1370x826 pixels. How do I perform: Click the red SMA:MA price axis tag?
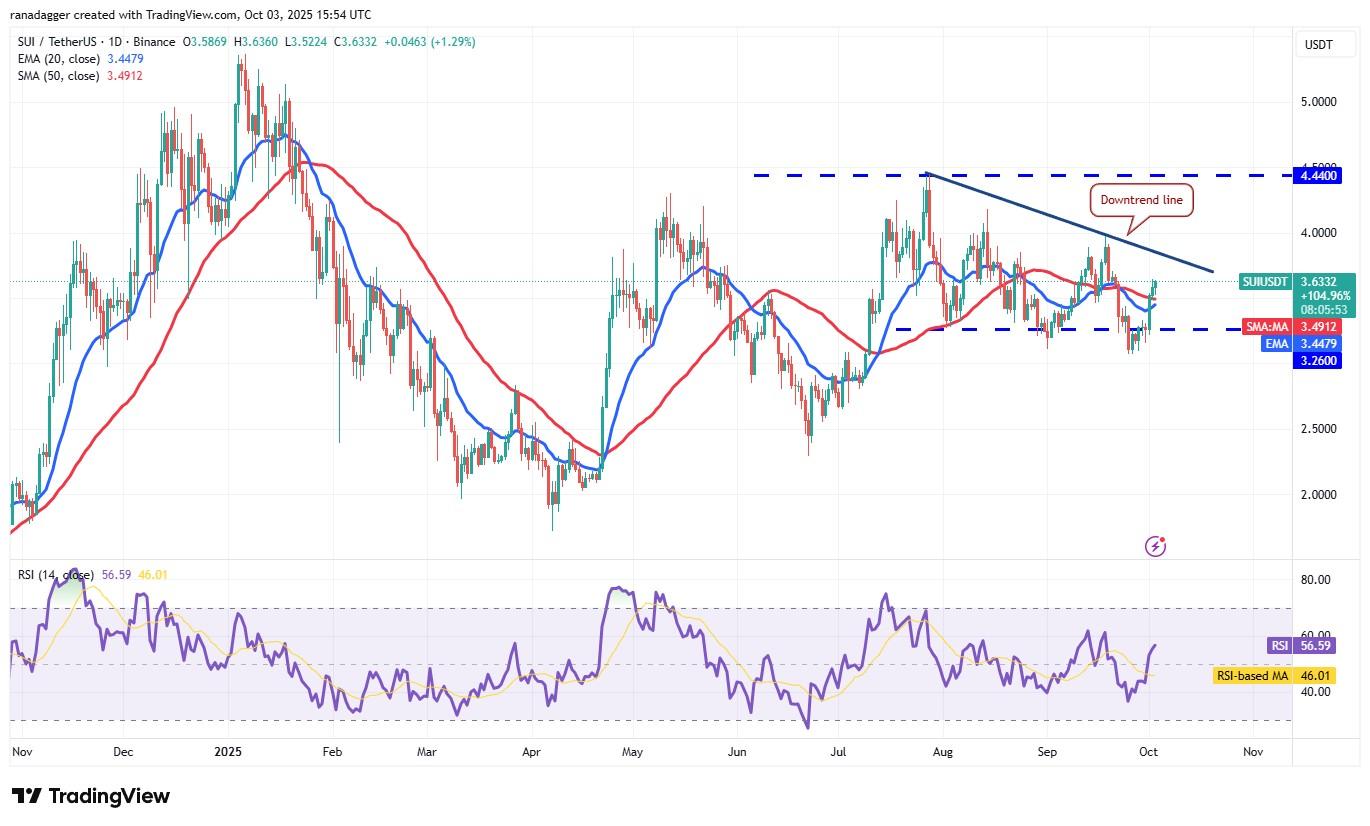[1269, 326]
